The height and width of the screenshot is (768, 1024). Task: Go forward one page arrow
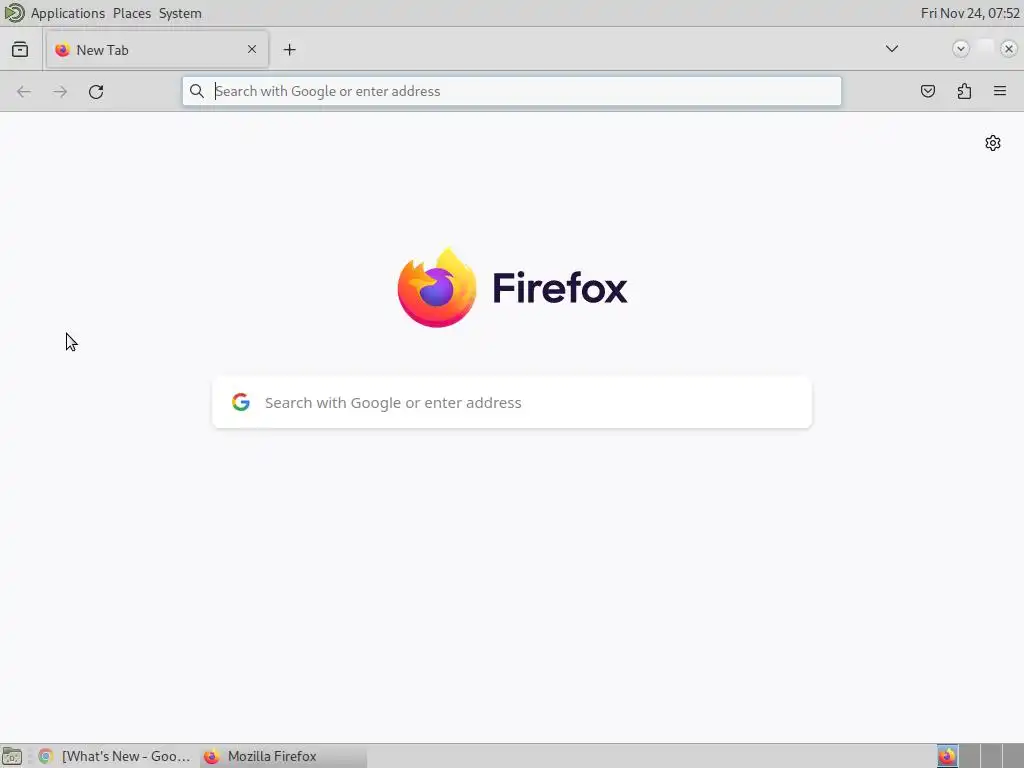point(60,91)
